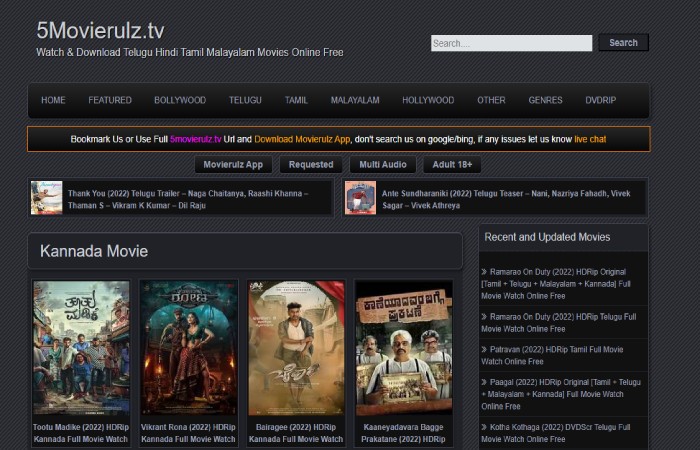Open the Thank You trailer thumbnail
The height and width of the screenshot is (450, 700).
click(x=46, y=197)
